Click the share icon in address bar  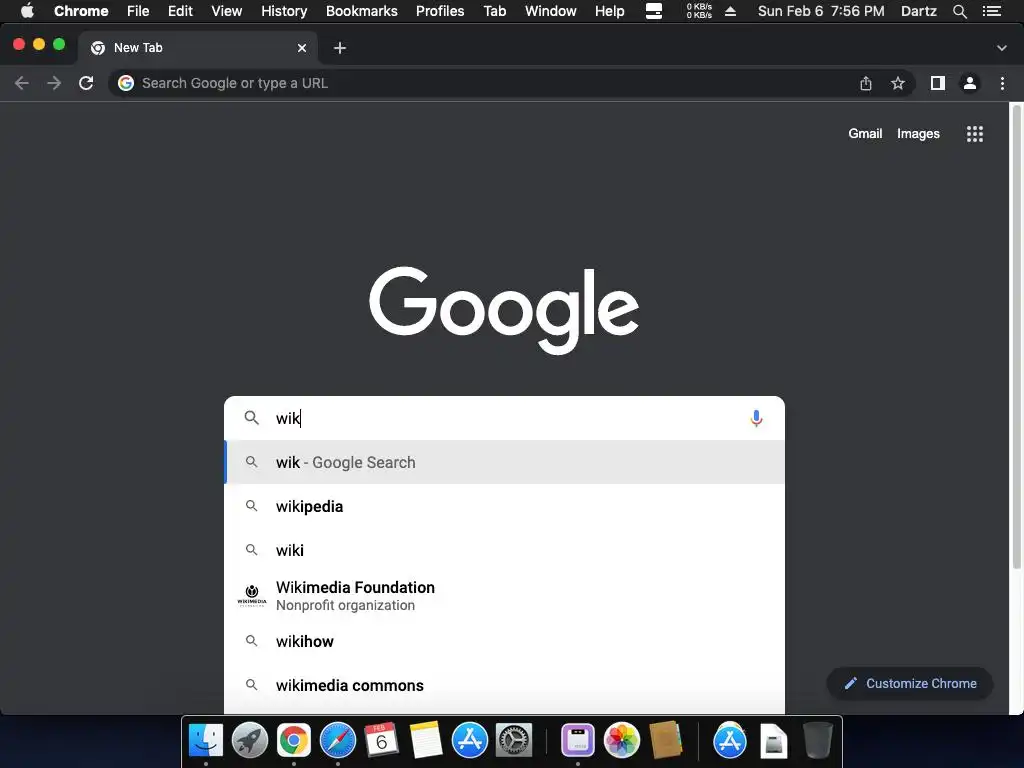pos(866,83)
